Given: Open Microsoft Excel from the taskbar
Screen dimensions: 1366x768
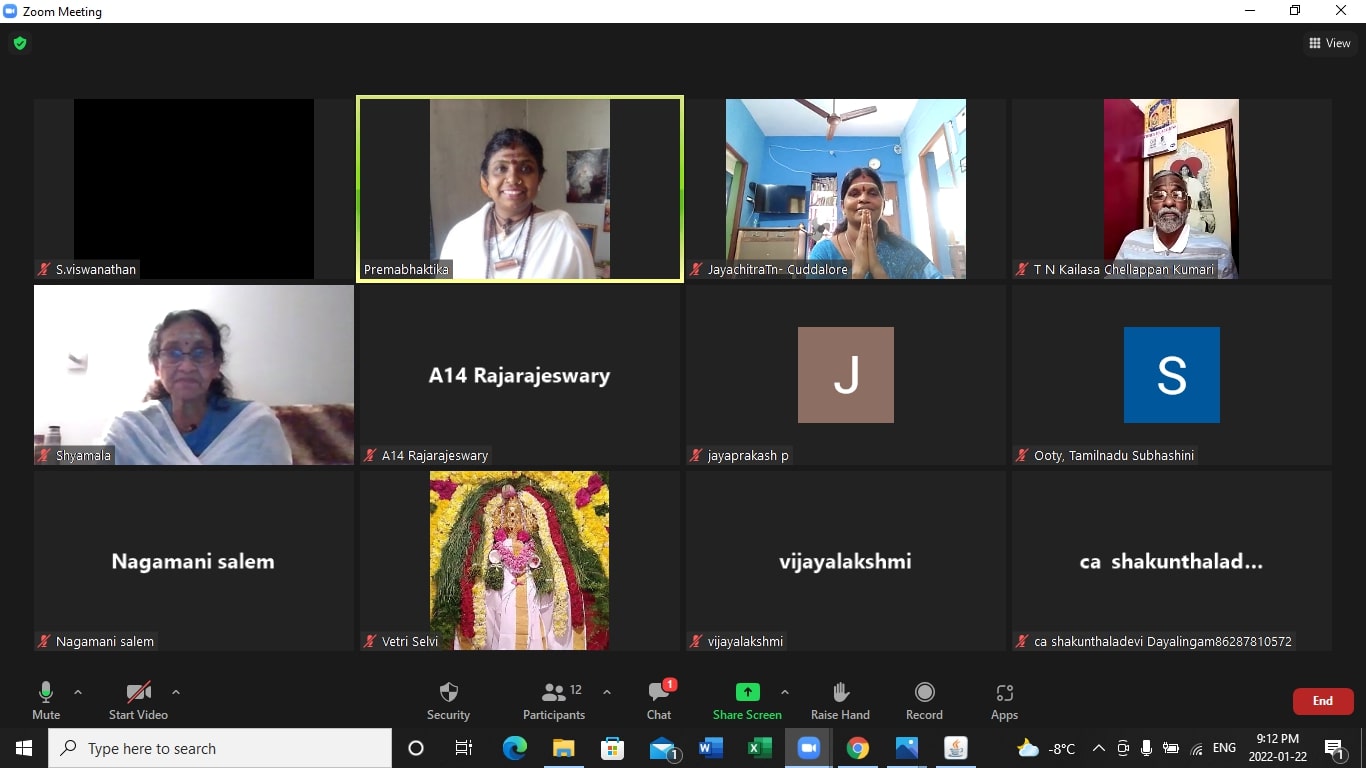Looking at the screenshot, I should tap(759, 748).
